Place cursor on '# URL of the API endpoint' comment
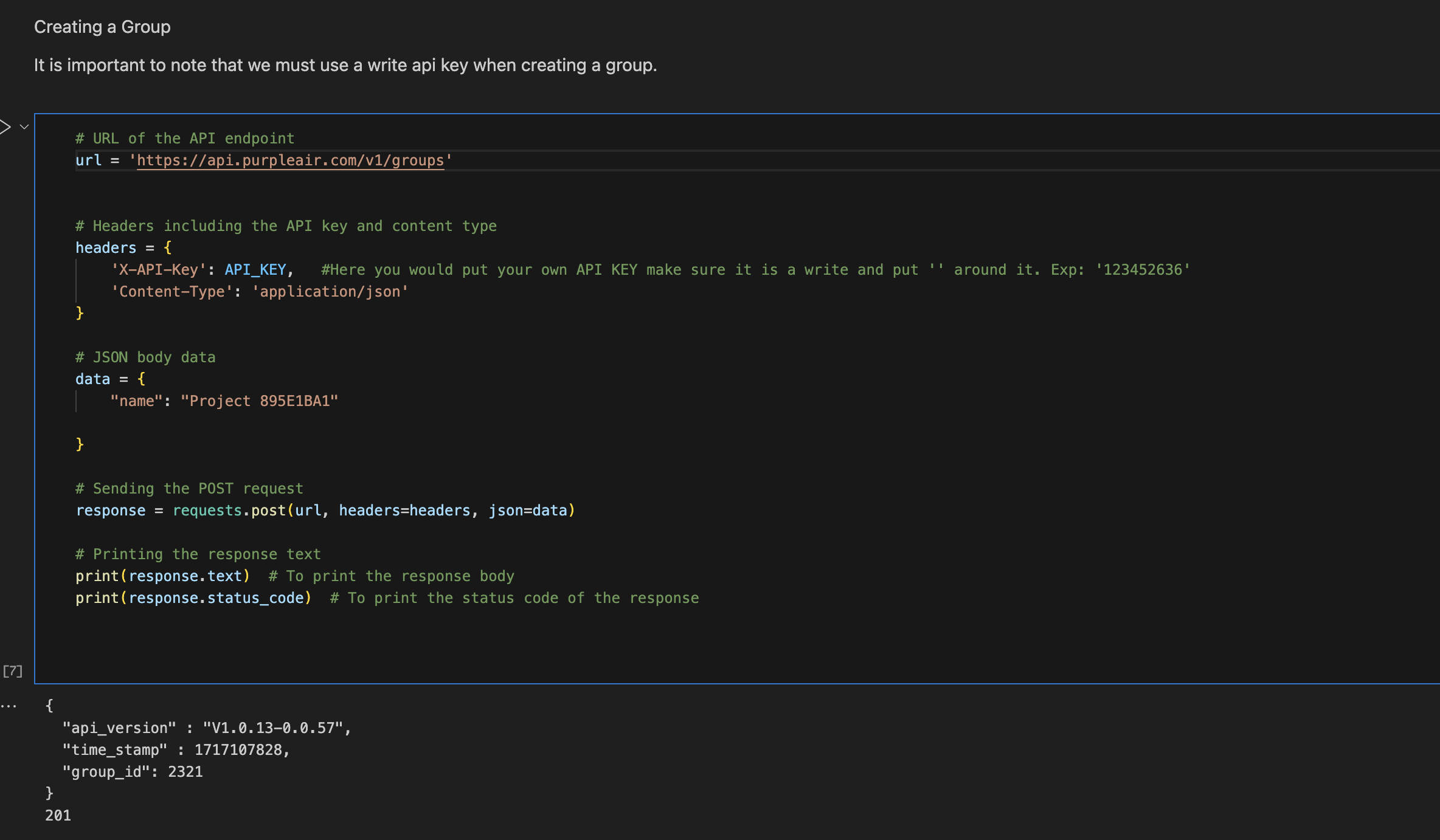The image size is (1440, 840). (185, 139)
